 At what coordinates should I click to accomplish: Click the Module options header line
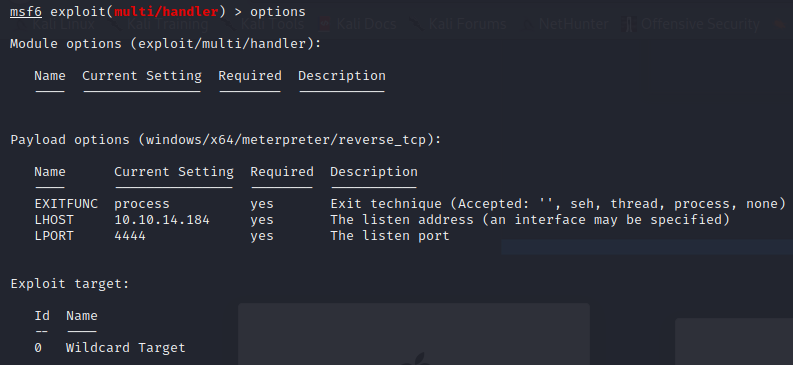[x=165, y=43]
